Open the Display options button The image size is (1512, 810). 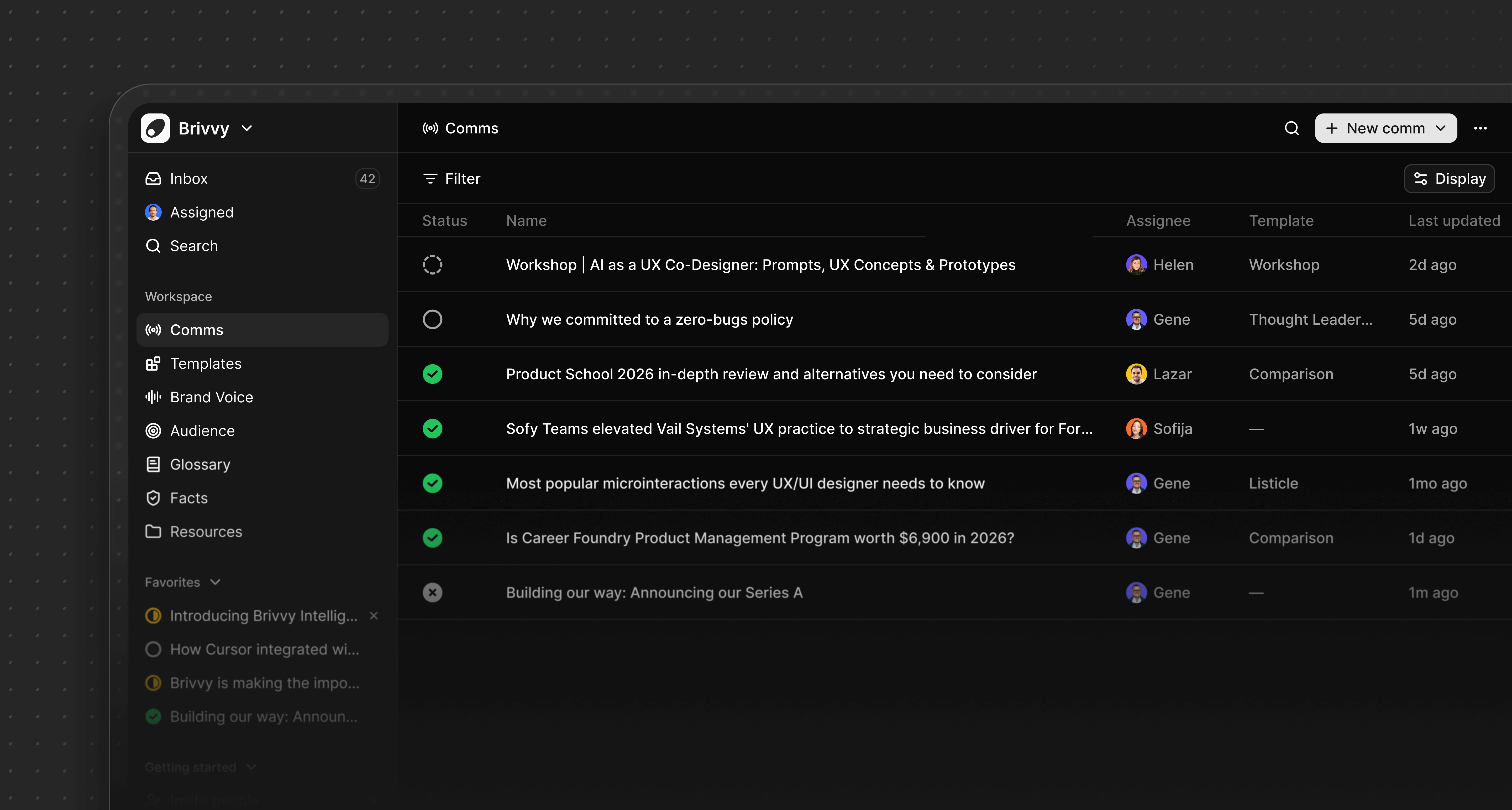[1449, 179]
